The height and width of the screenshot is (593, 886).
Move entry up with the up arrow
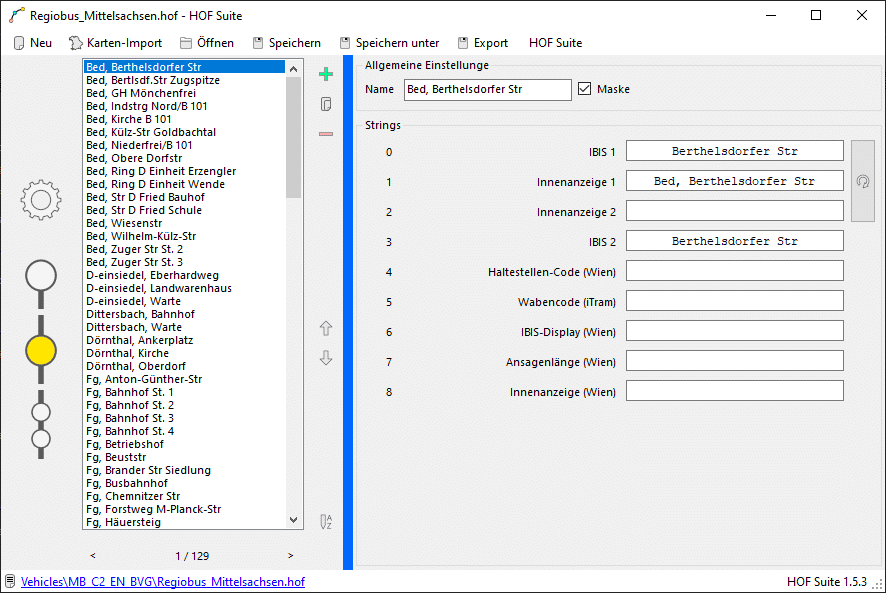pyautogui.click(x=325, y=329)
